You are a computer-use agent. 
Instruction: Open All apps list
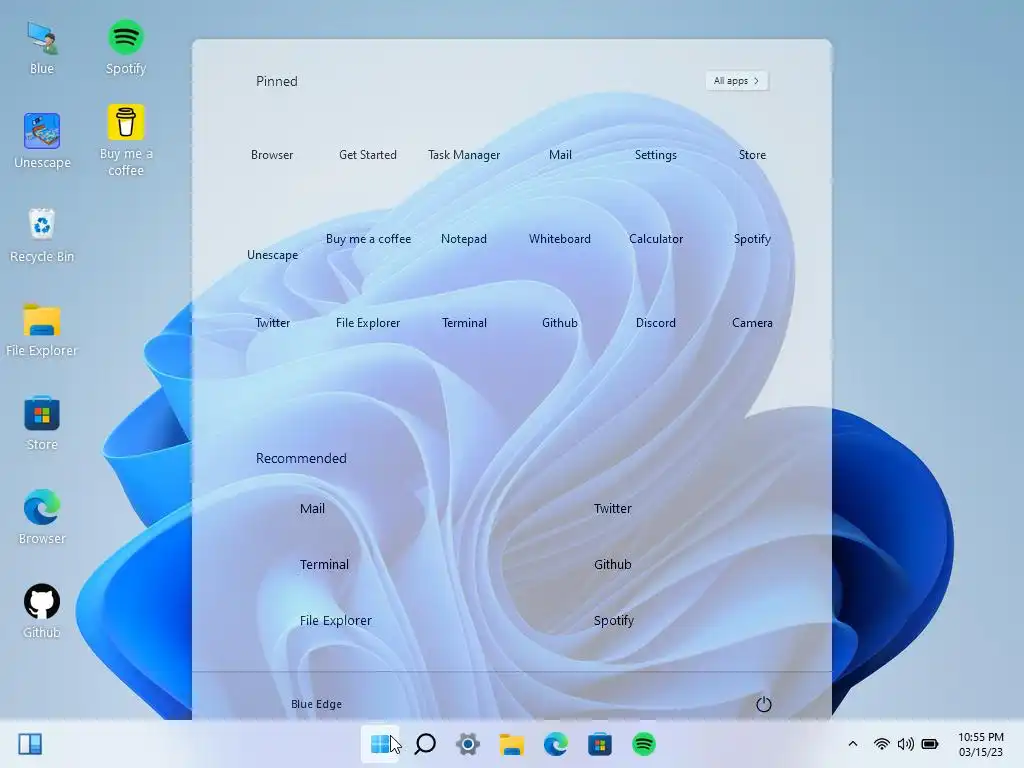pos(737,81)
